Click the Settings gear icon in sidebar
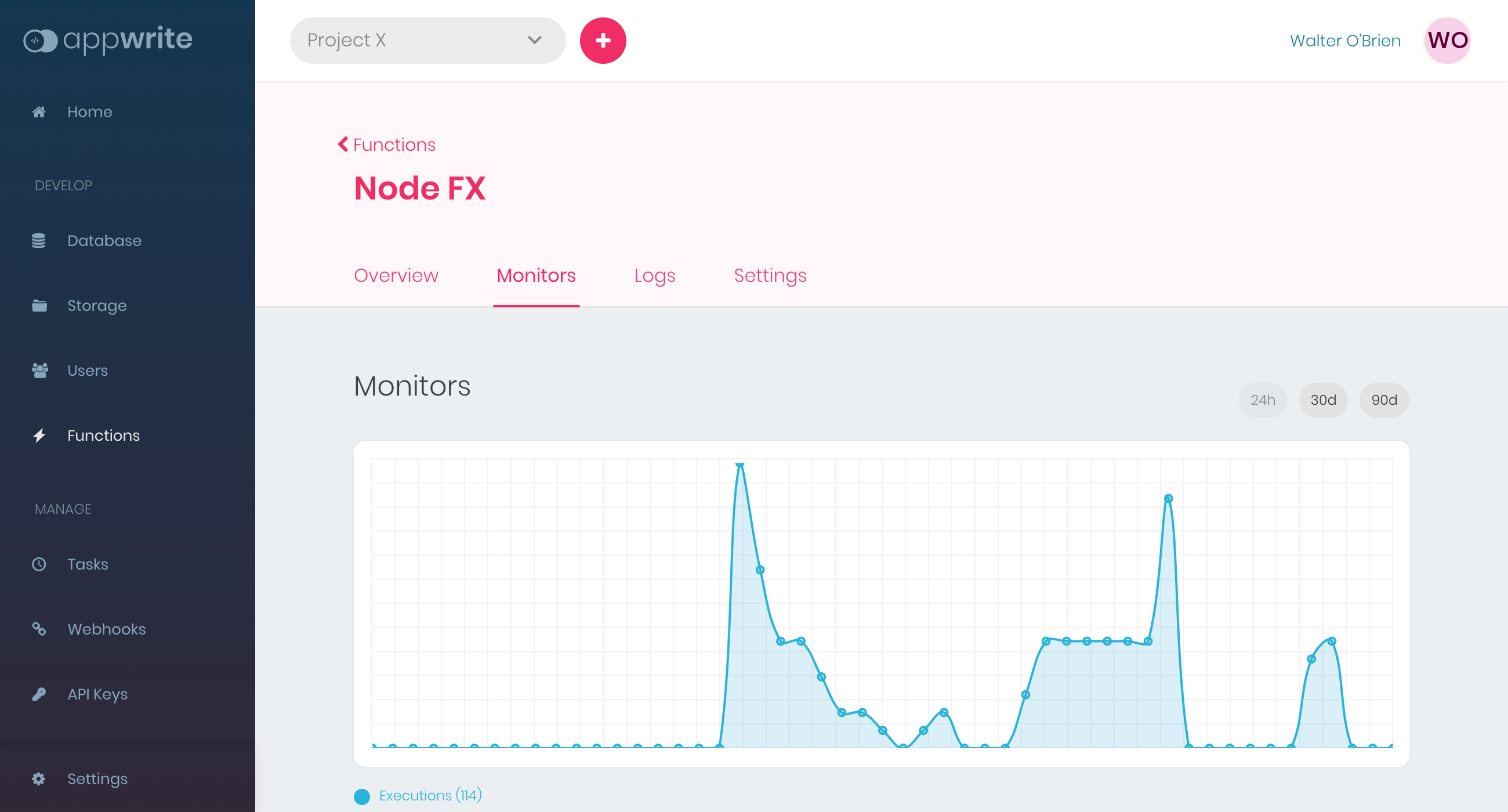The image size is (1508, 812). [x=39, y=778]
